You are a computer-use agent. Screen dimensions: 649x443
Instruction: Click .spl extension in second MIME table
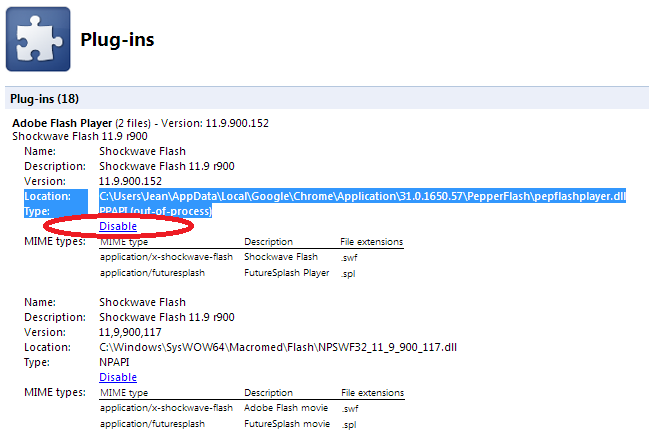coord(349,425)
